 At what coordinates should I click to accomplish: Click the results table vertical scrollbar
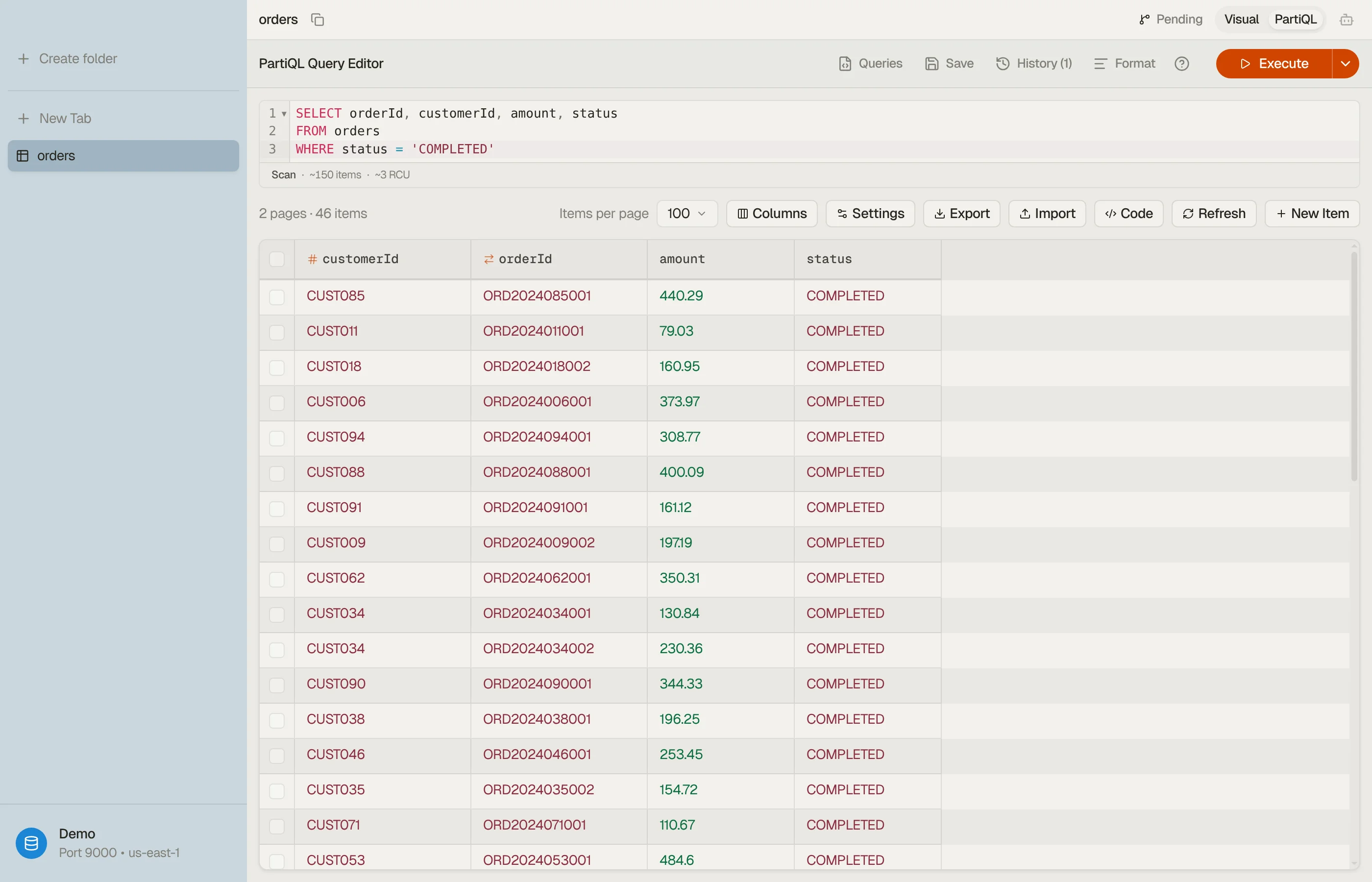click(x=1354, y=367)
